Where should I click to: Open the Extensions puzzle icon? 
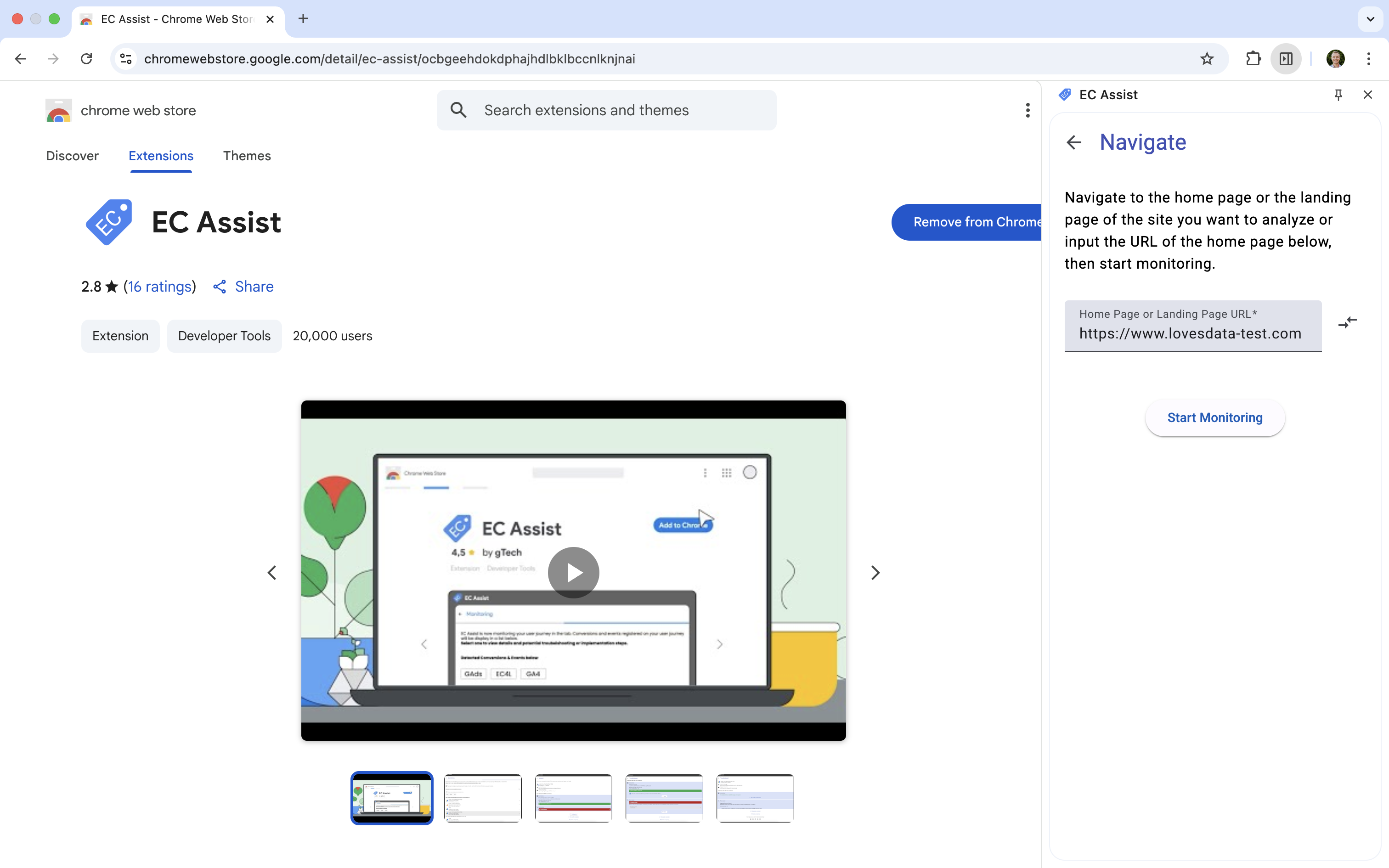[x=1253, y=59]
